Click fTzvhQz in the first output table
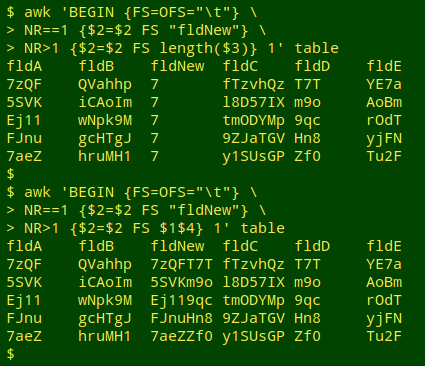The width and height of the screenshot is (425, 366). click(x=253, y=84)
